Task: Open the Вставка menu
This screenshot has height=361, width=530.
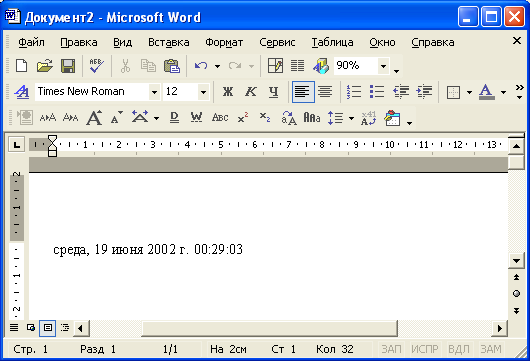Action: tap(169, 42)
